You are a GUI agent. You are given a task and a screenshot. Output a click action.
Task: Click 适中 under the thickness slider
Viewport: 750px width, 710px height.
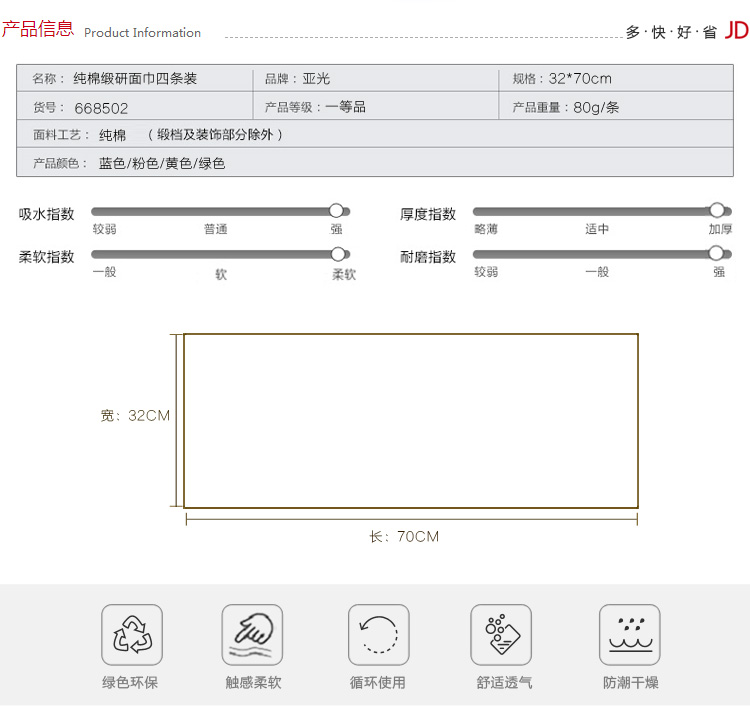[597, 229]
